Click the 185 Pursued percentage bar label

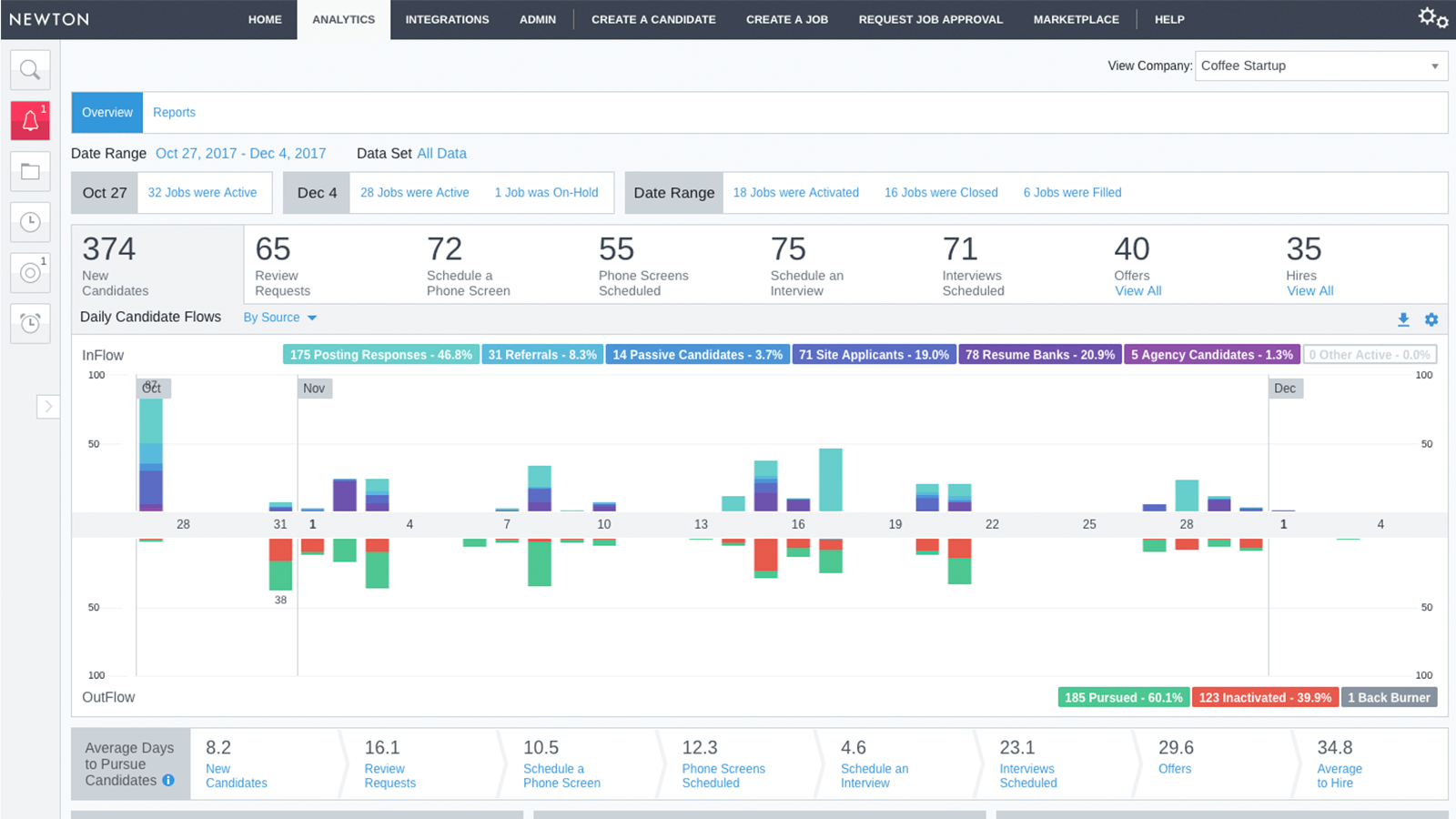tap(1124, 697)
